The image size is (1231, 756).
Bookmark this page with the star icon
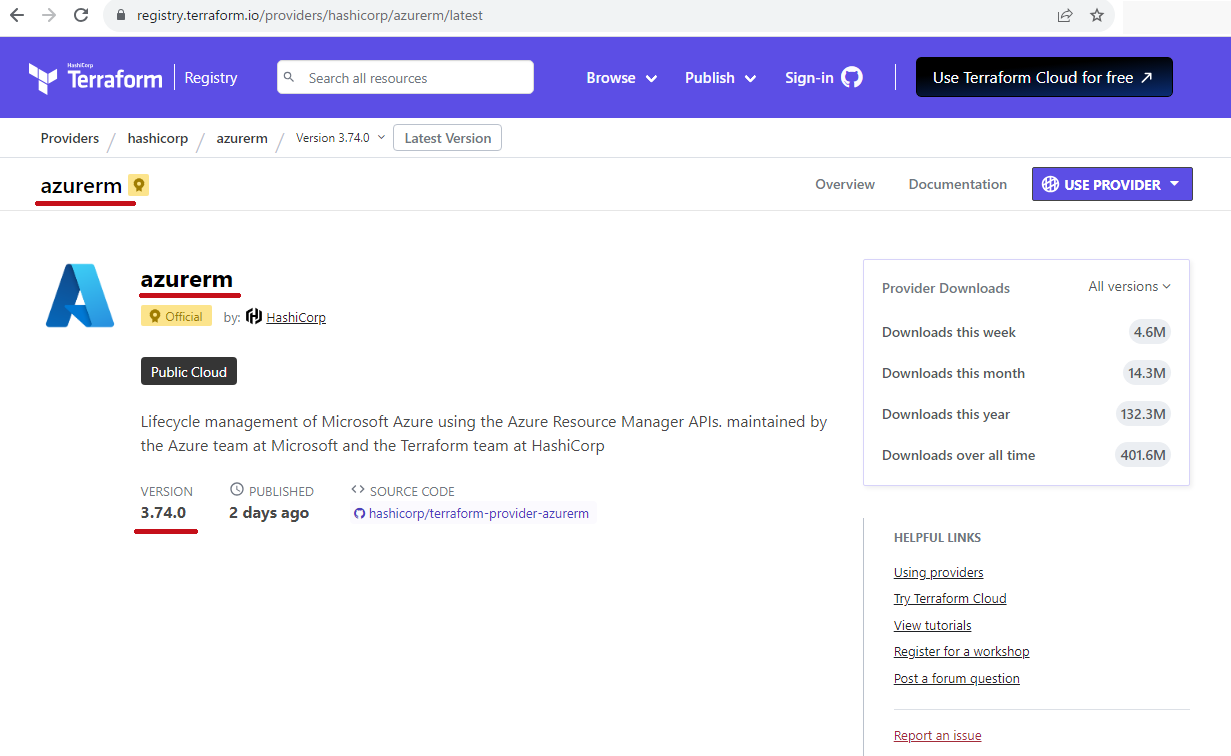1097,16
